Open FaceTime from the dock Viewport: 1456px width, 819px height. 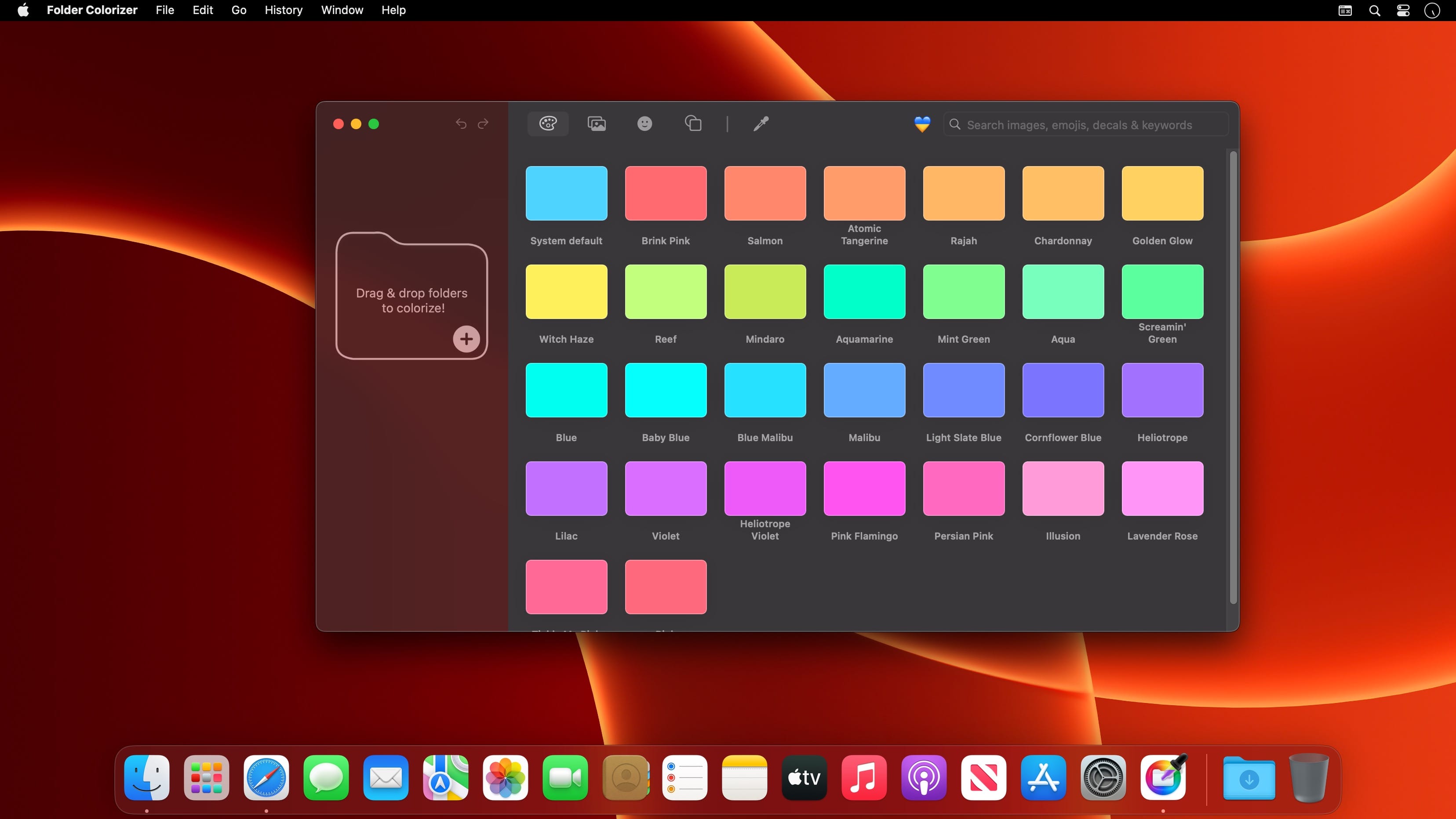pyautogui.click(x=565, y=778)
